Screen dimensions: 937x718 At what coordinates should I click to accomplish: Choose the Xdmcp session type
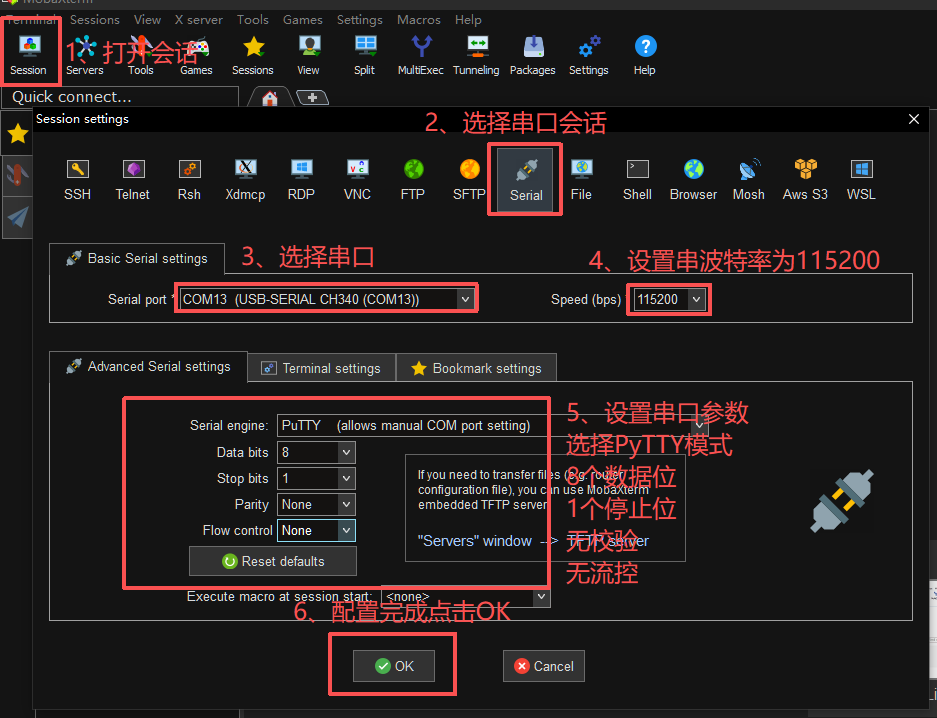(245, 179)
